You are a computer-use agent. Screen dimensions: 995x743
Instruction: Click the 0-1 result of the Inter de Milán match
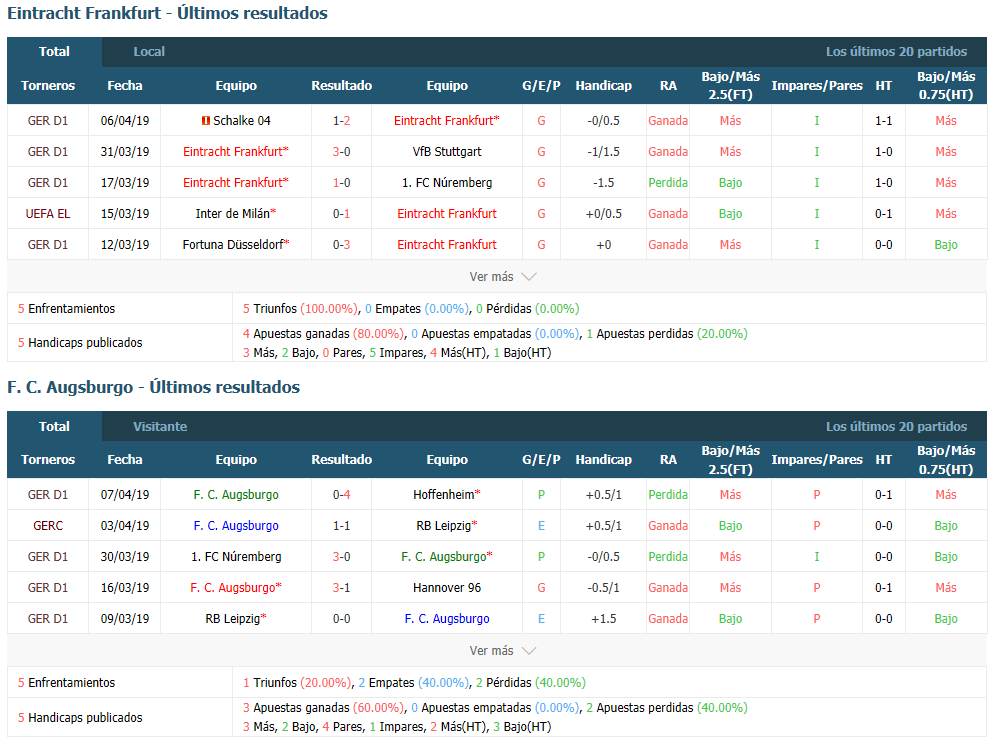(341, 214)
